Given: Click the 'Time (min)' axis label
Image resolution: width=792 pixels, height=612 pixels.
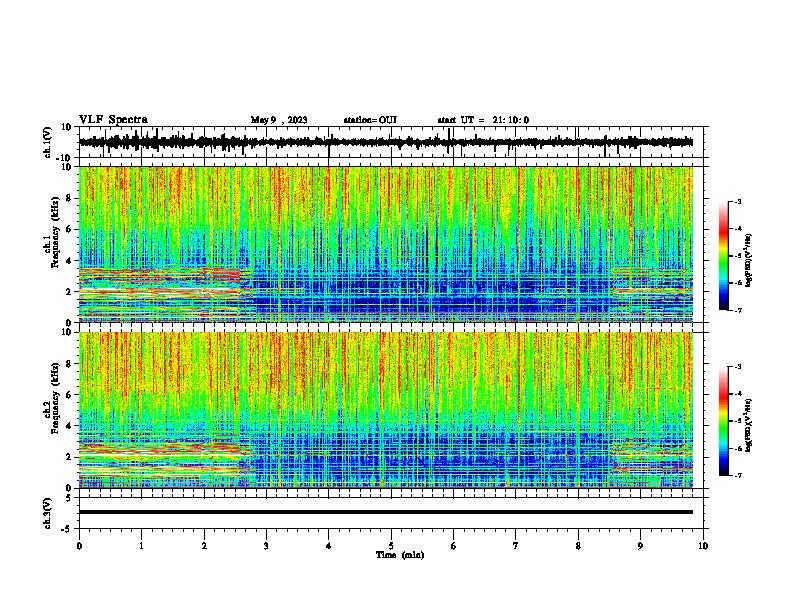Looking at the screenshot, I should (x=400, y=555).
